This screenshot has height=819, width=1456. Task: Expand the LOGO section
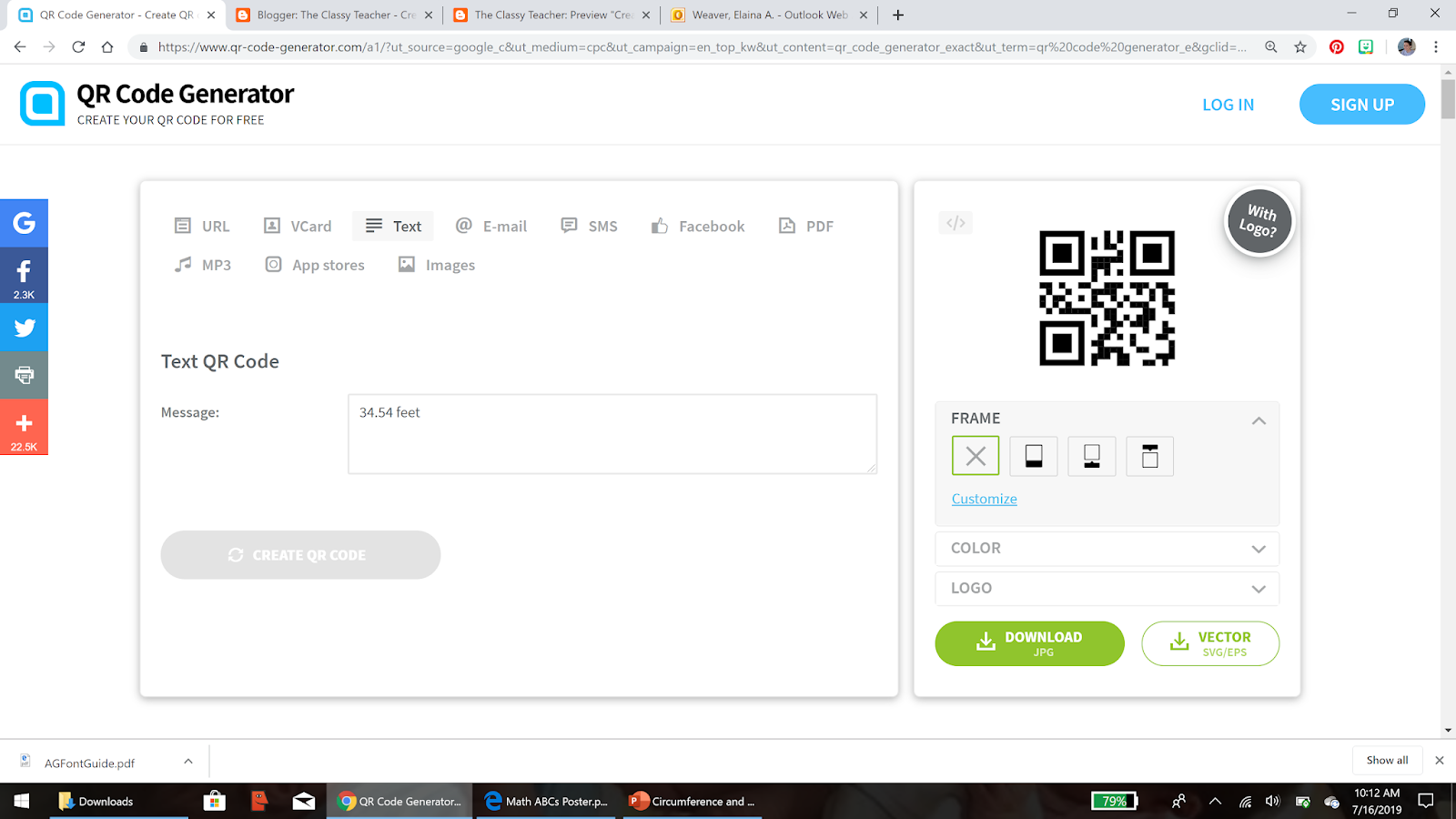click(1107, 589)
